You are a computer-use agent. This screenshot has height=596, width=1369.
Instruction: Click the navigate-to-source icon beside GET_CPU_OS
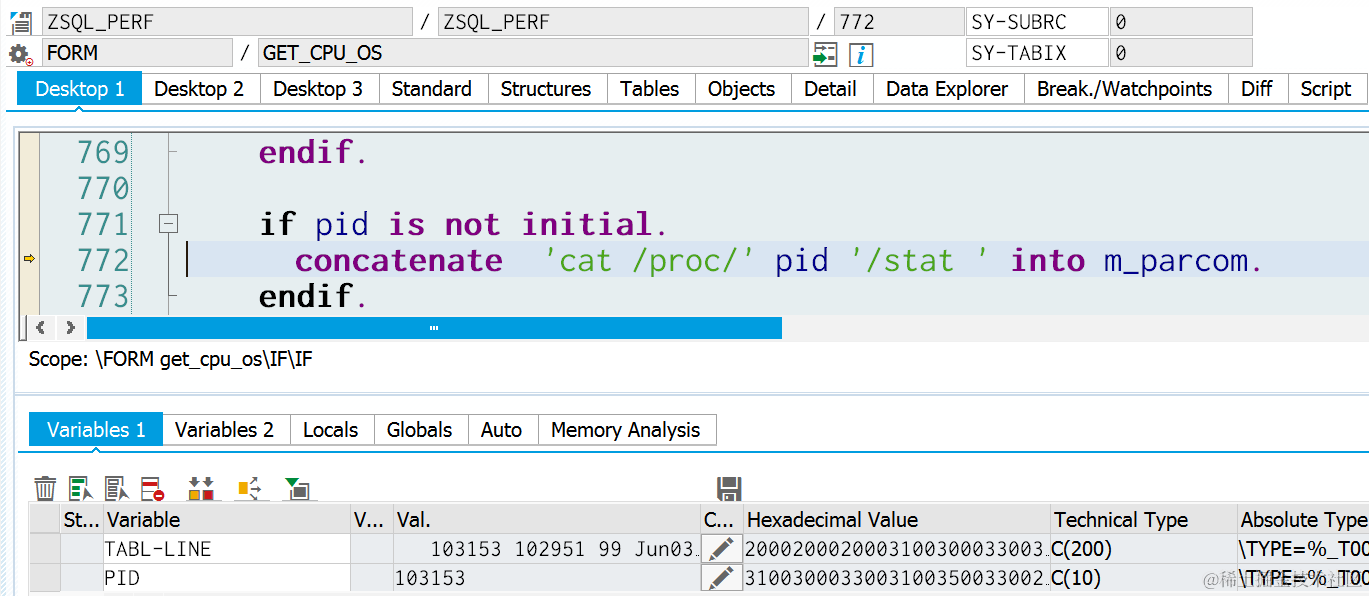click(x=825, y=54)
